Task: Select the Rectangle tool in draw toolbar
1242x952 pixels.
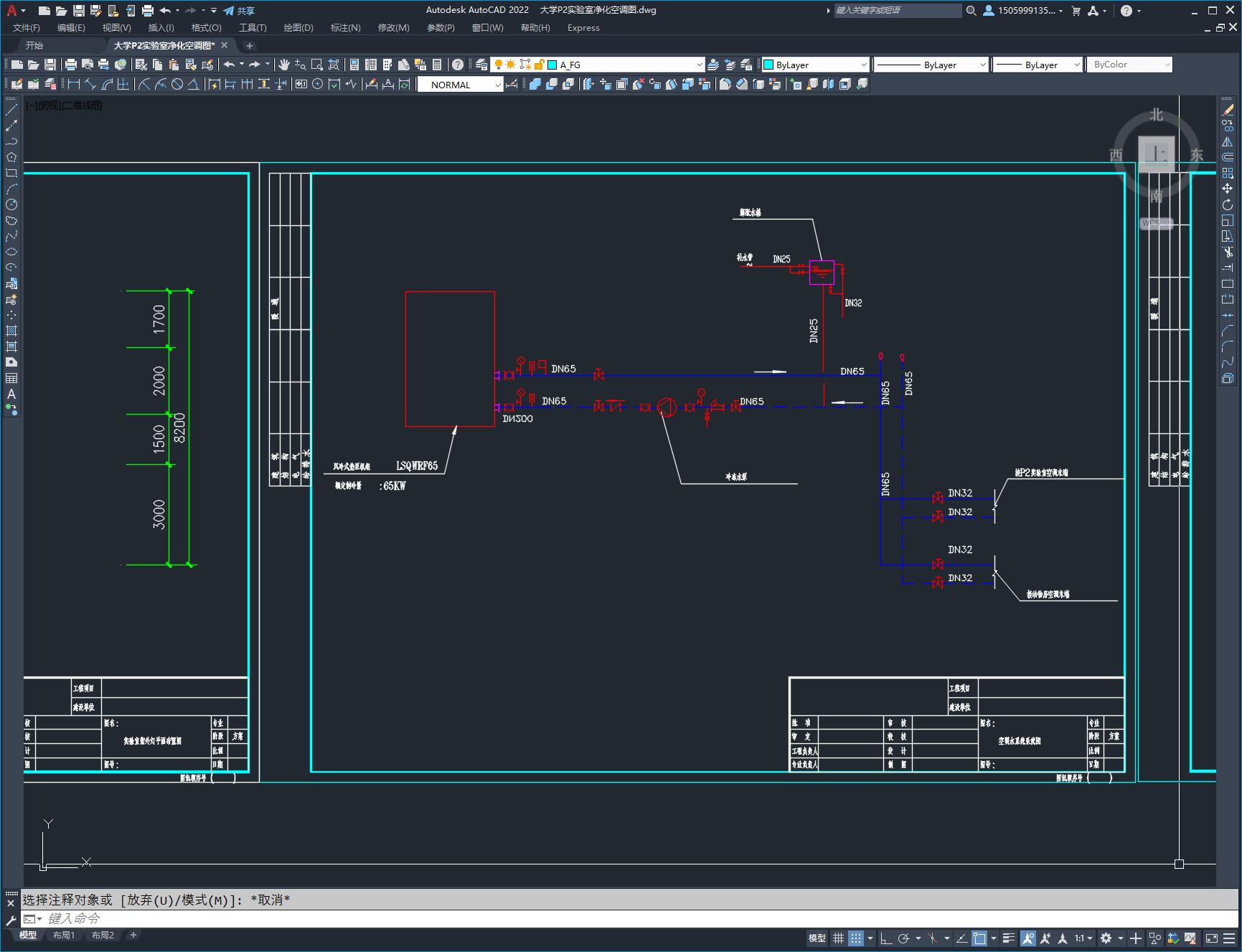Action: (x=11, y=173)
